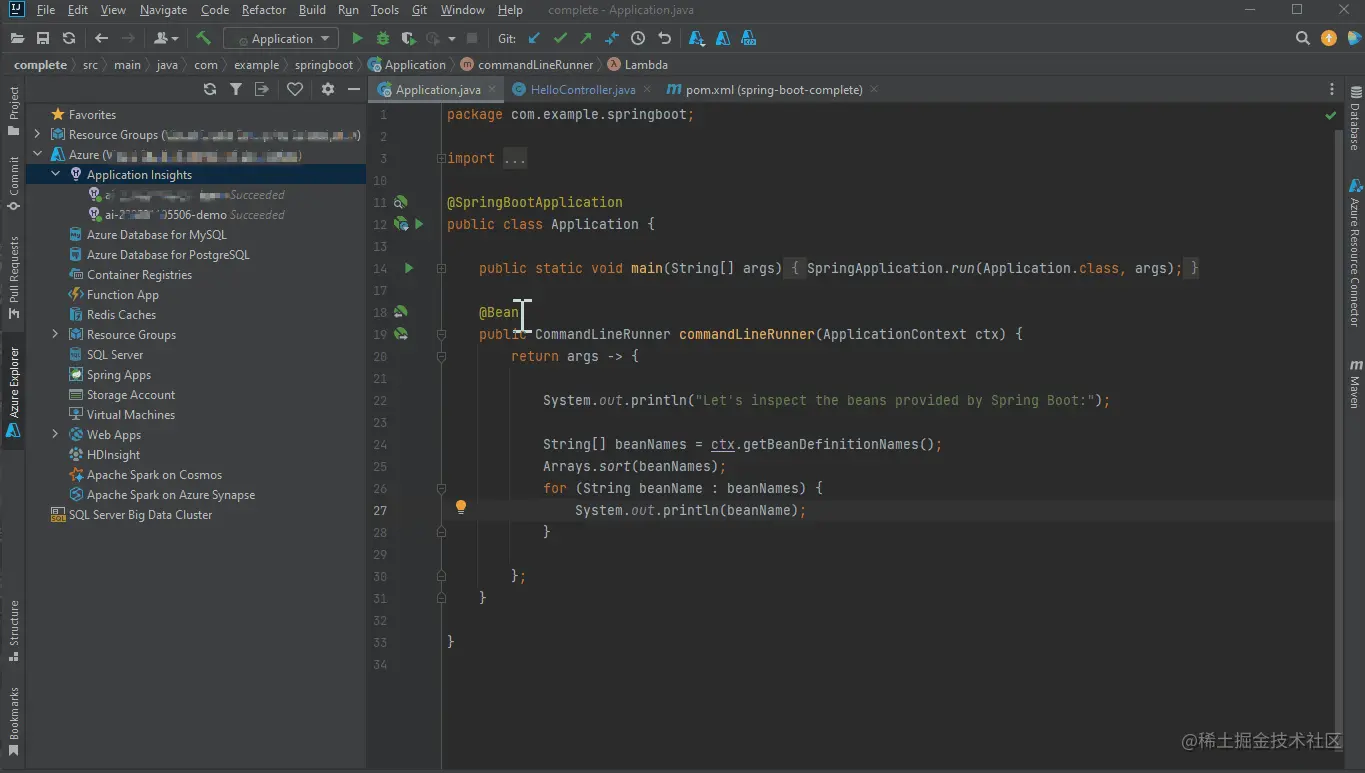
Task: Click the green Run Application button
Action: tap(357, 38)
